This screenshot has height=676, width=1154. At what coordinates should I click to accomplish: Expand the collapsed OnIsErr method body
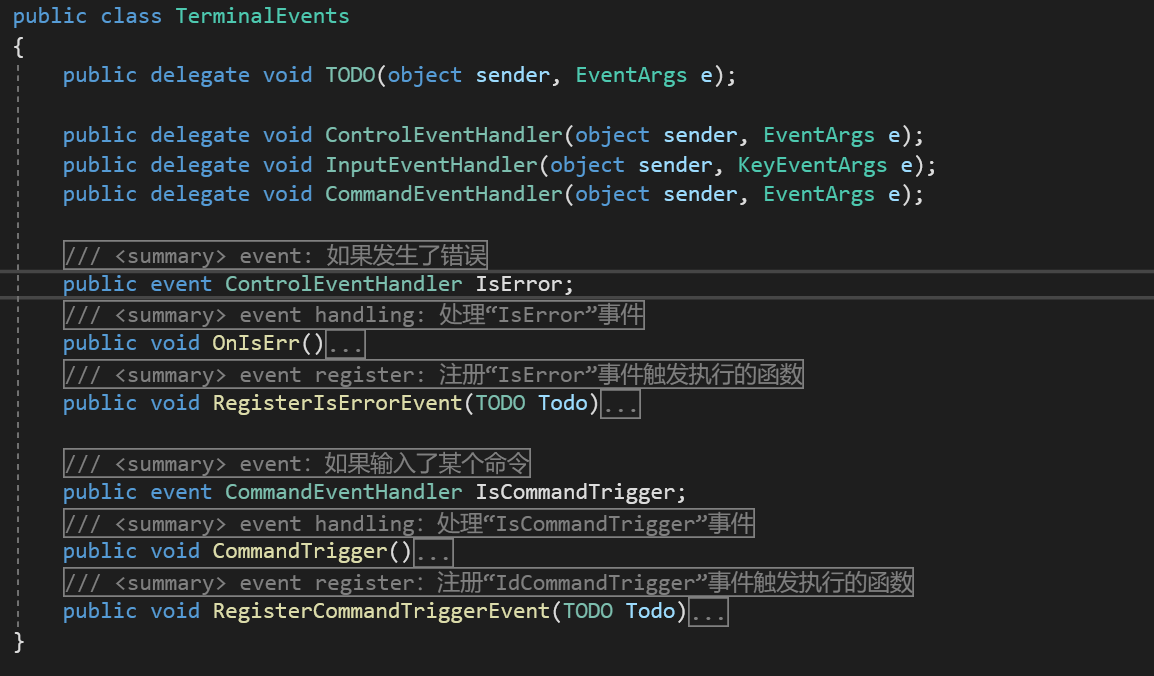point(345,344)
